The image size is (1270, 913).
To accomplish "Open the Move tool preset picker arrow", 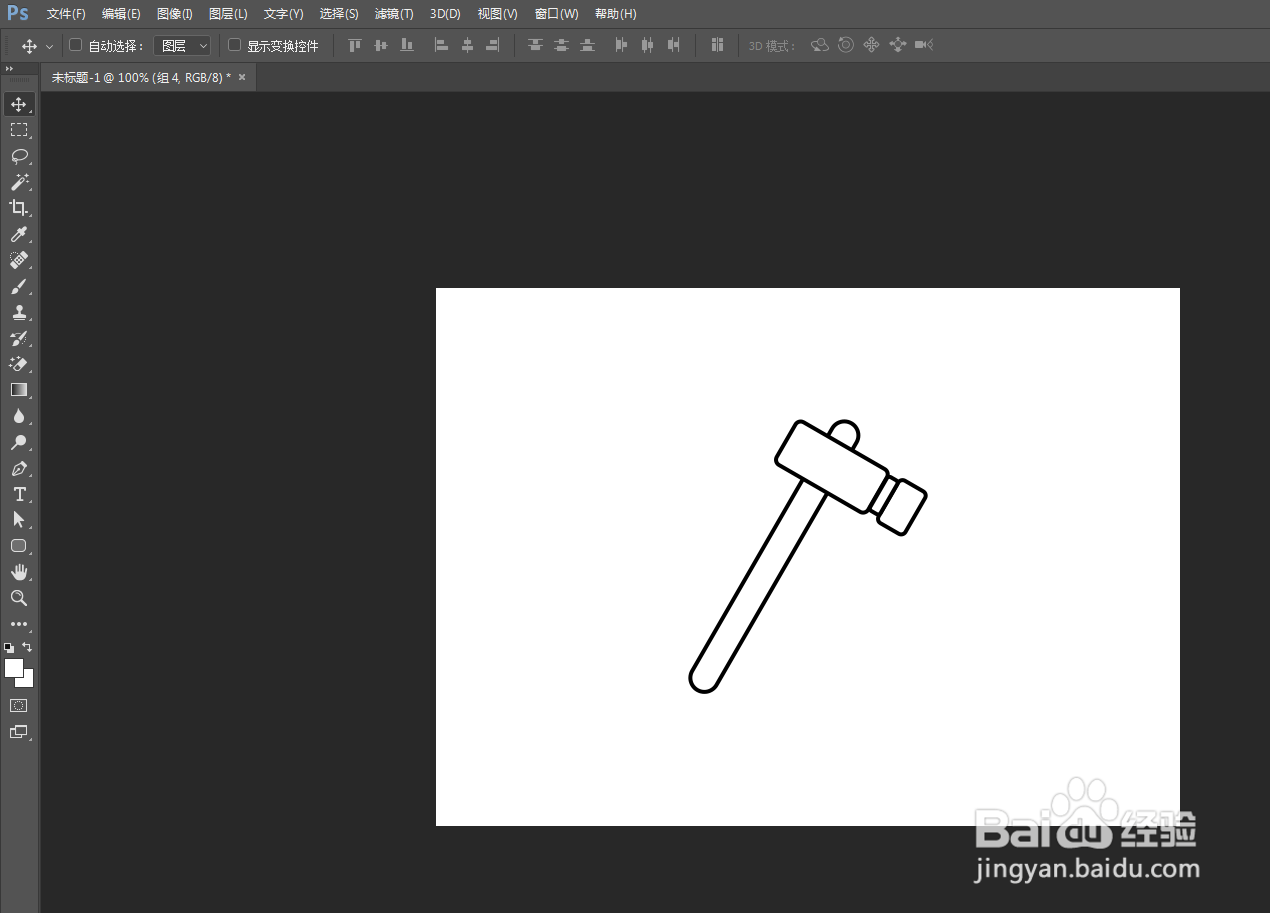I will point(49,46).
